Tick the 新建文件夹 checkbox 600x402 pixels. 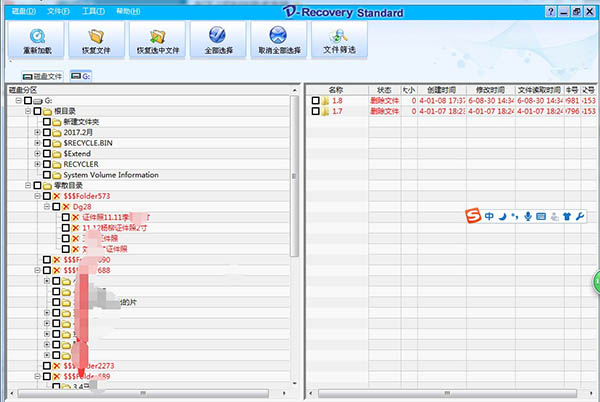click(47, 122)
